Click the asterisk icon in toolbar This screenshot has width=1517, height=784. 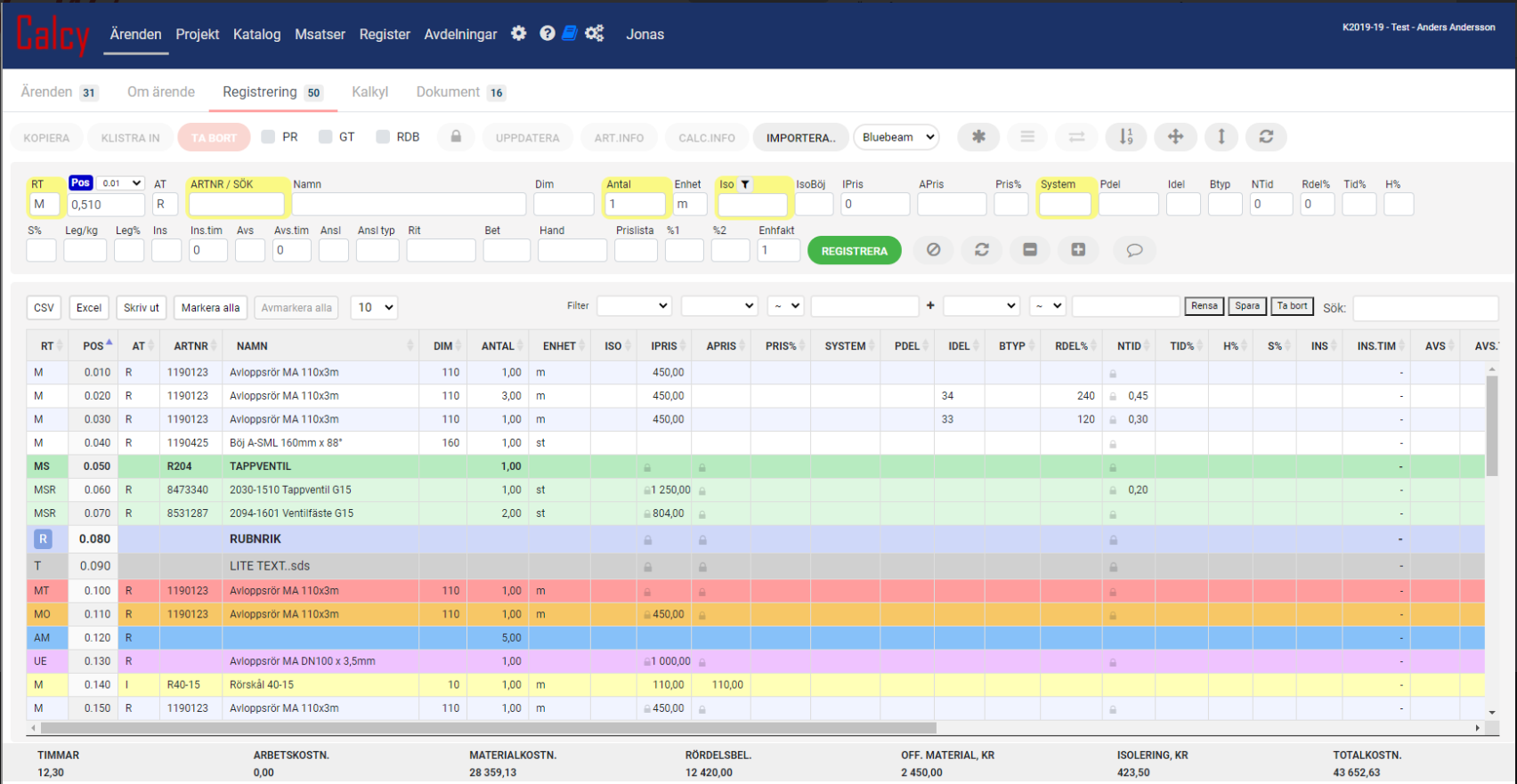pyautogui.click(x=978, y=137)
